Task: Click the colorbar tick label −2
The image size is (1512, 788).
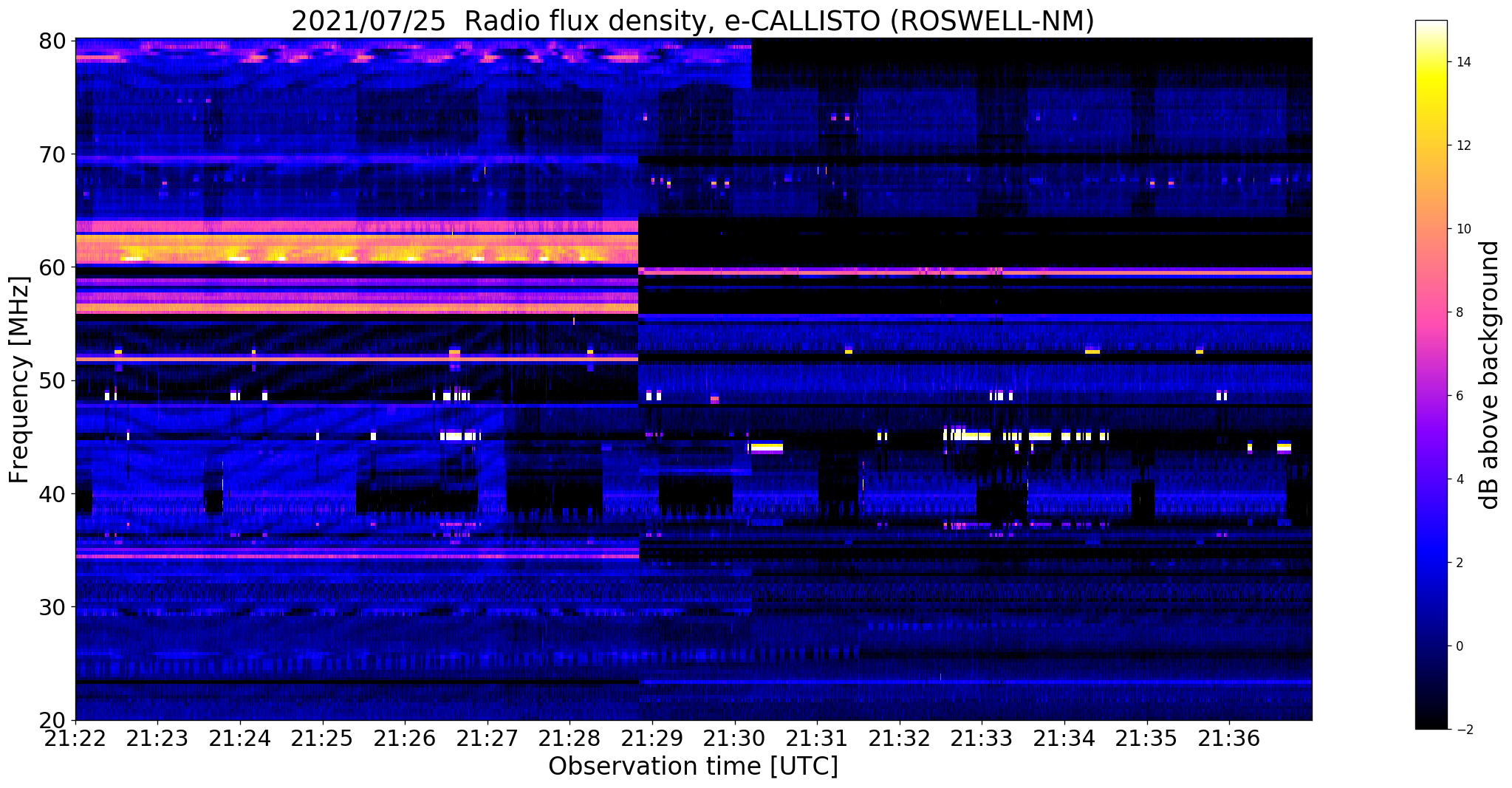Action: 1463,730
